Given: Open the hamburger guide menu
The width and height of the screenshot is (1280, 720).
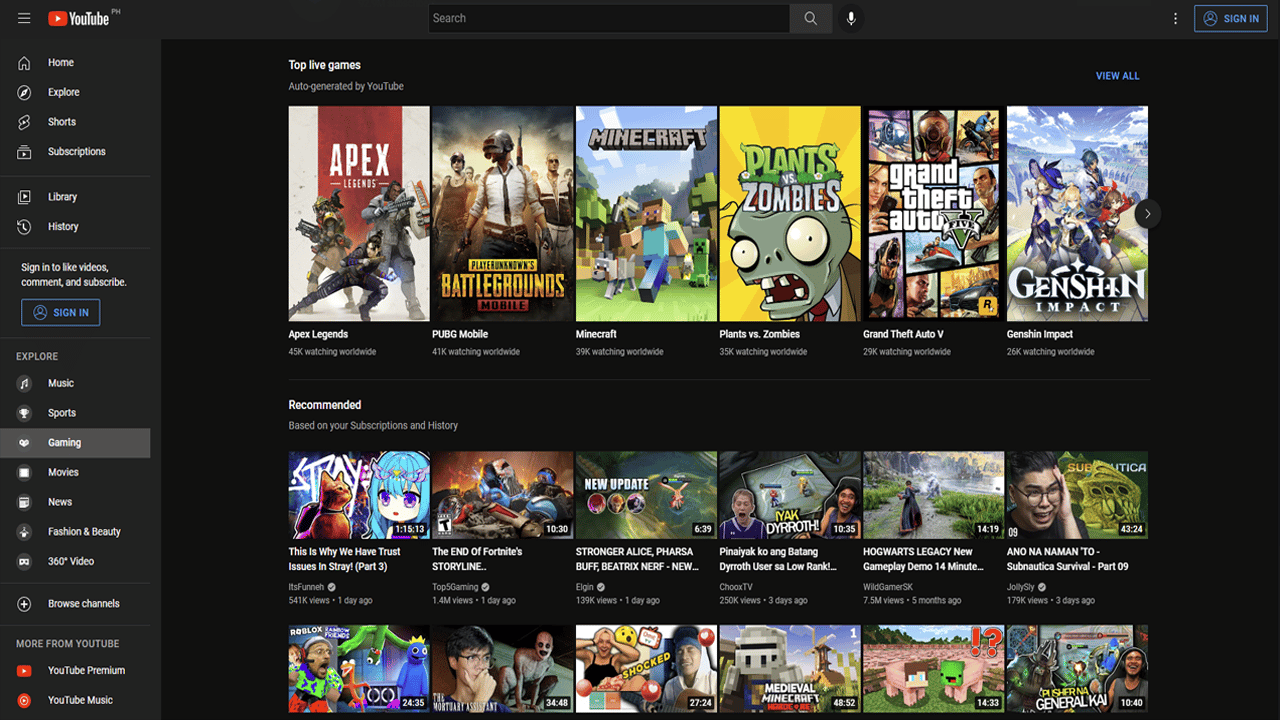Looking at the screenshot, I should click(x=24, y=18).
